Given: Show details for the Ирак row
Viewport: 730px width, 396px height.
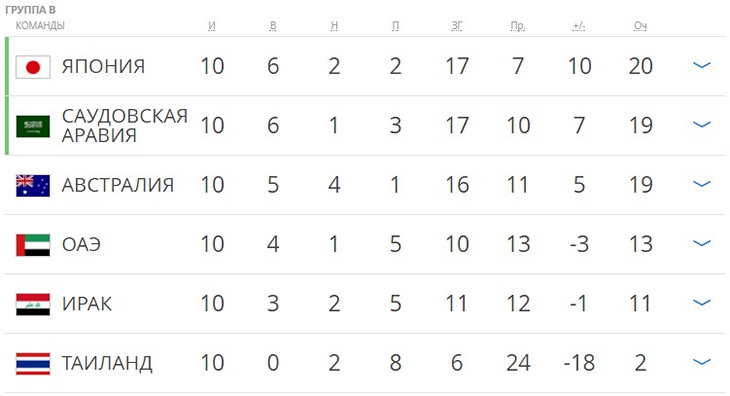Looking at the screenshot, I should [702, 302].
